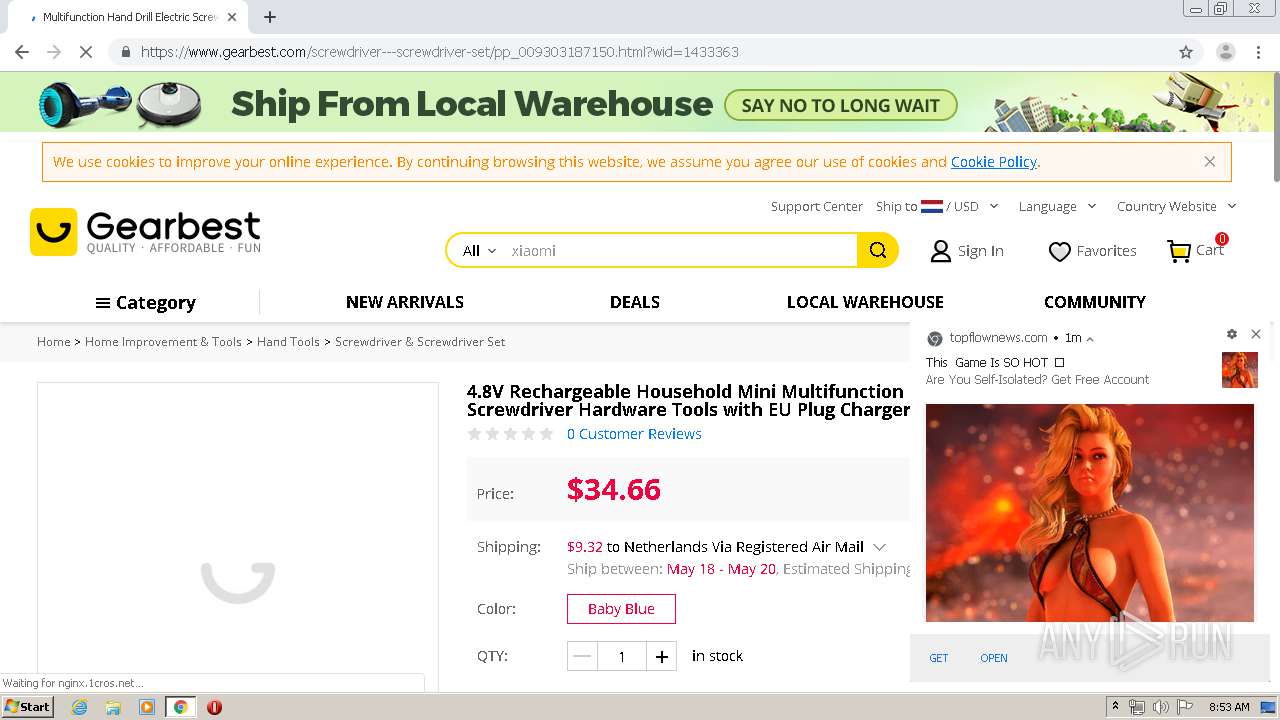View site security lock info

pyautogui.click(x=125, y=52)
